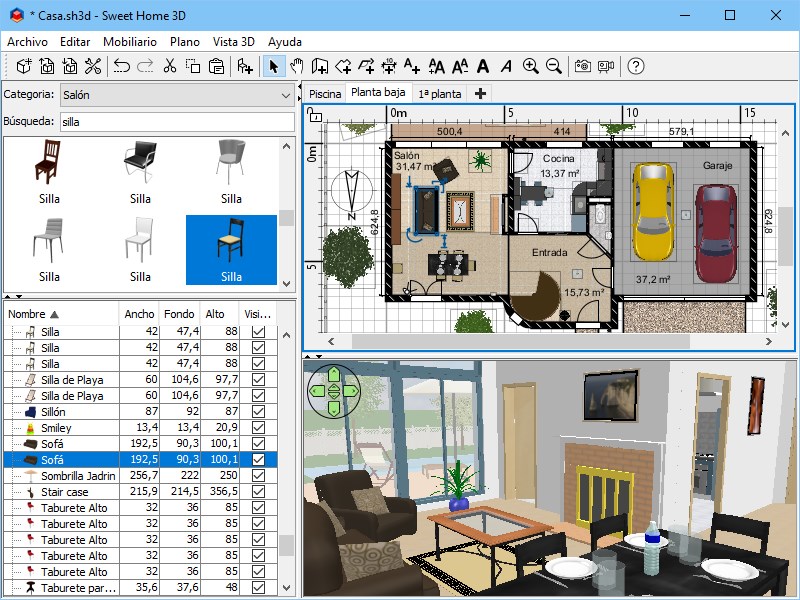
Task: Select the Create walls tool
Action: coord(320,66)
